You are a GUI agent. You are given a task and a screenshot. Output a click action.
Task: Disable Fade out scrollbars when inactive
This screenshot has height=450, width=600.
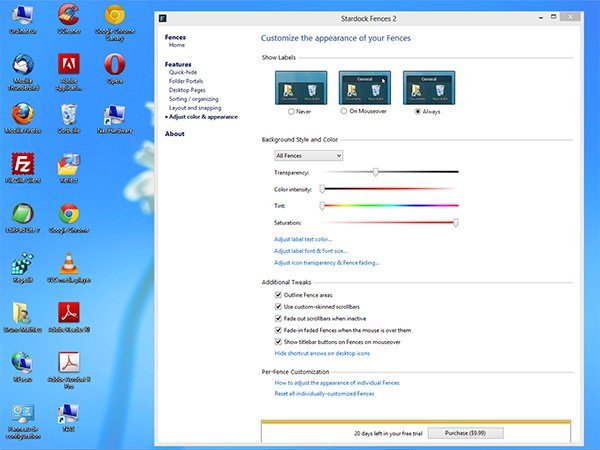pyautogui.click(x=278, y=318)
